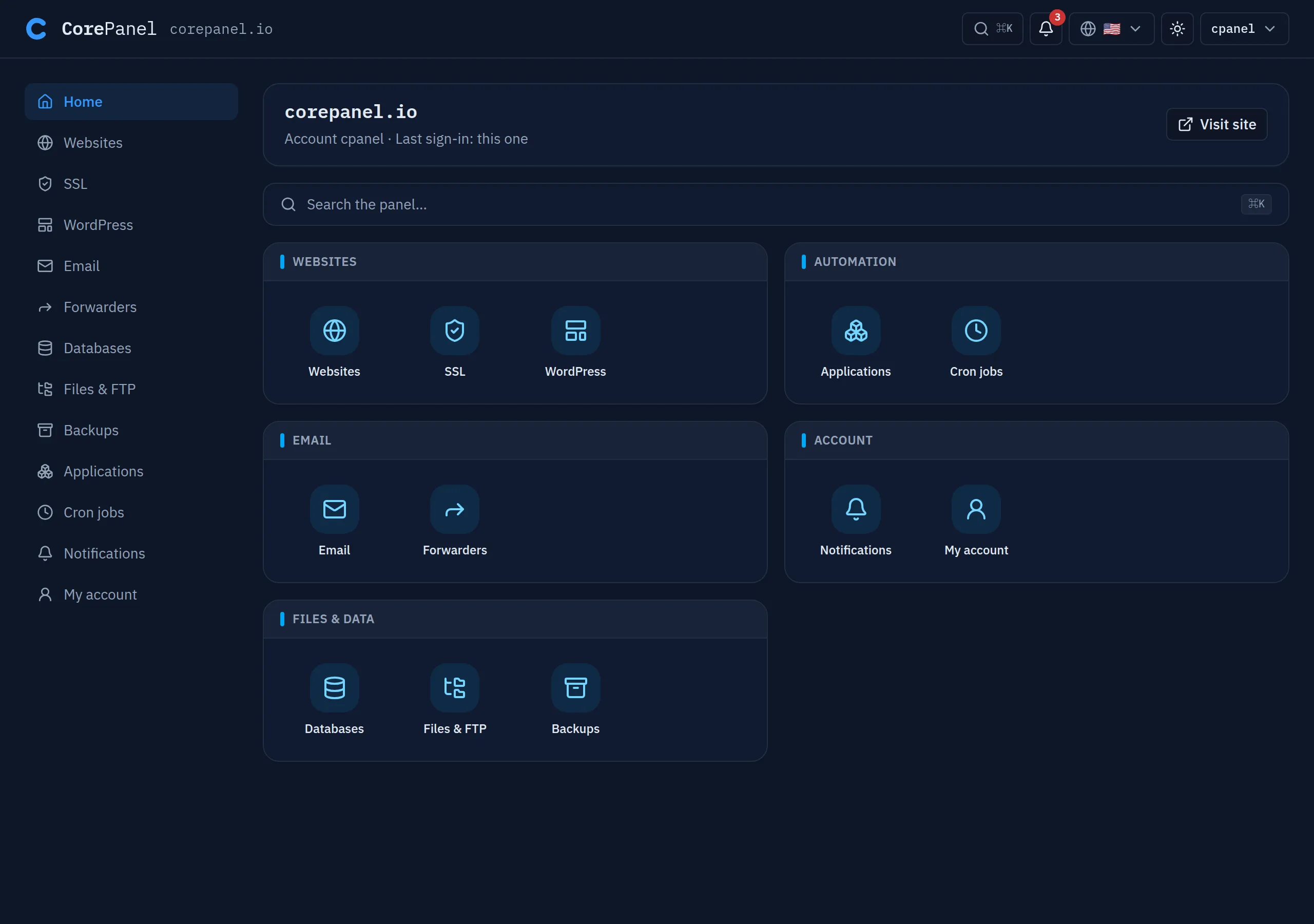Open the Databases cylinder tile icon
This screenshot has width=1314, height=924.
[334, 688]
